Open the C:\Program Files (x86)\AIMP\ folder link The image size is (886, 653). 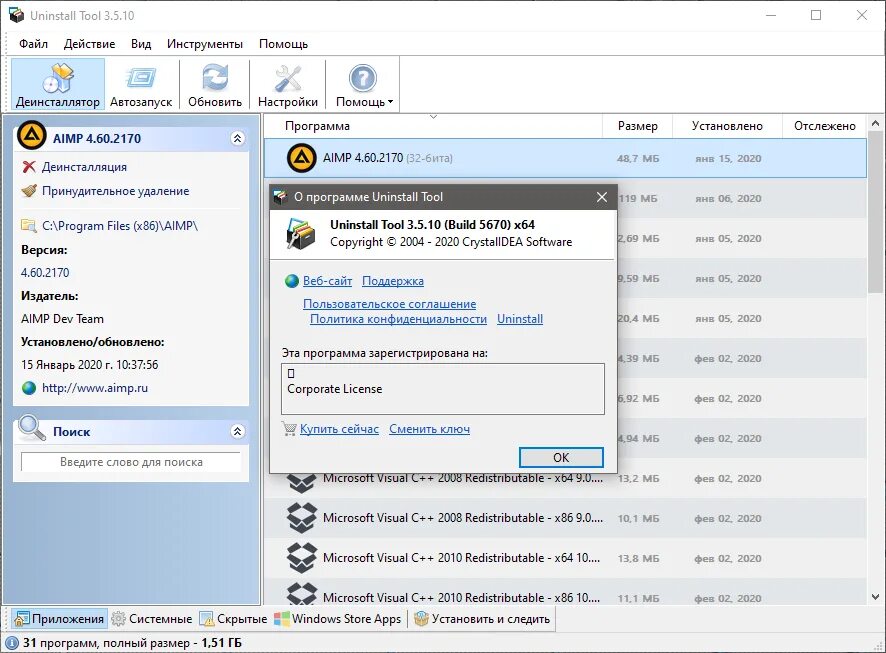[120, 225]
